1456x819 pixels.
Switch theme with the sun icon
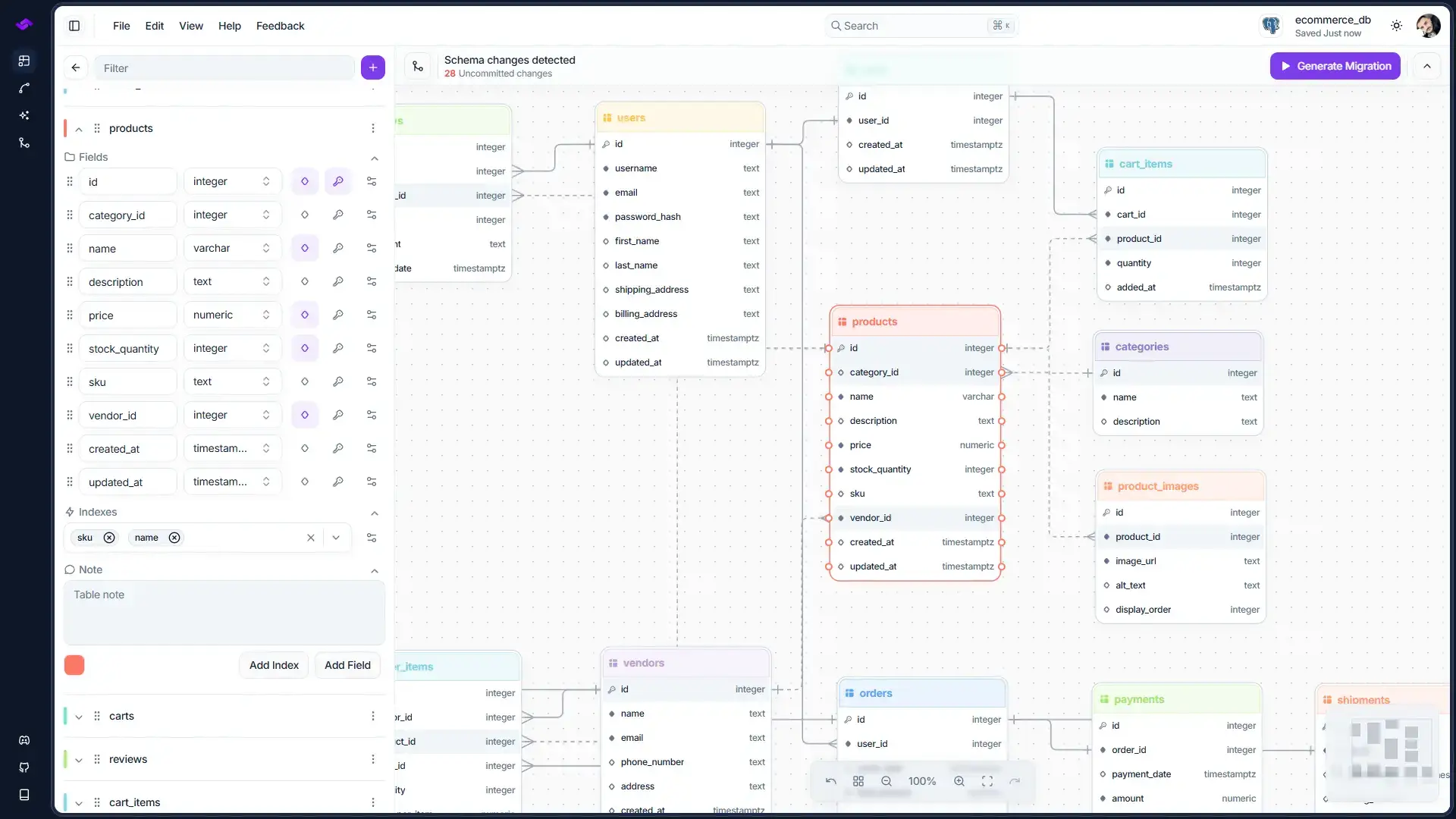coord(1396,26)
